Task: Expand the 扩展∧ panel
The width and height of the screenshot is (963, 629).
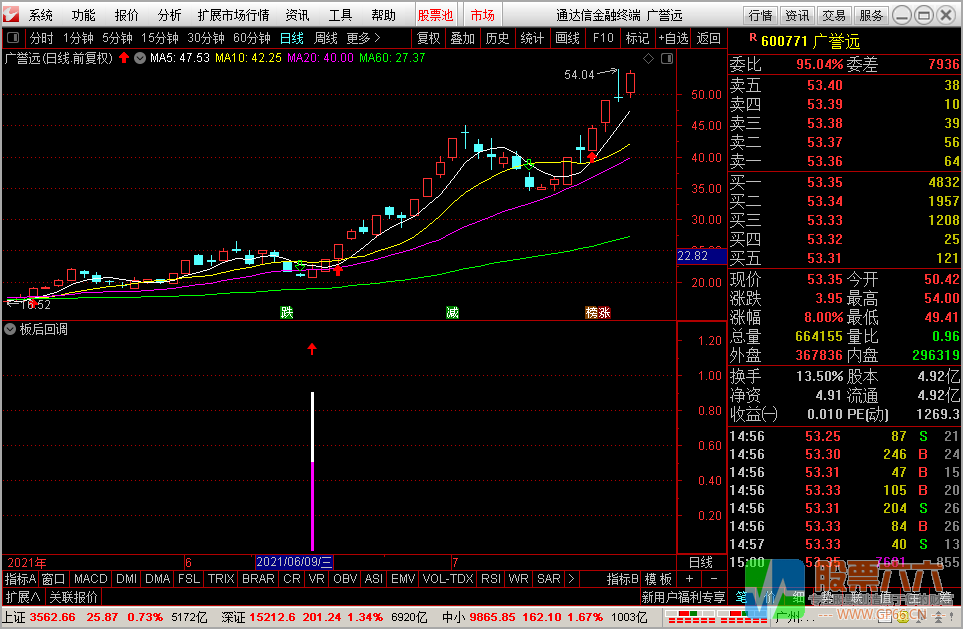Action: pos(23,597)
